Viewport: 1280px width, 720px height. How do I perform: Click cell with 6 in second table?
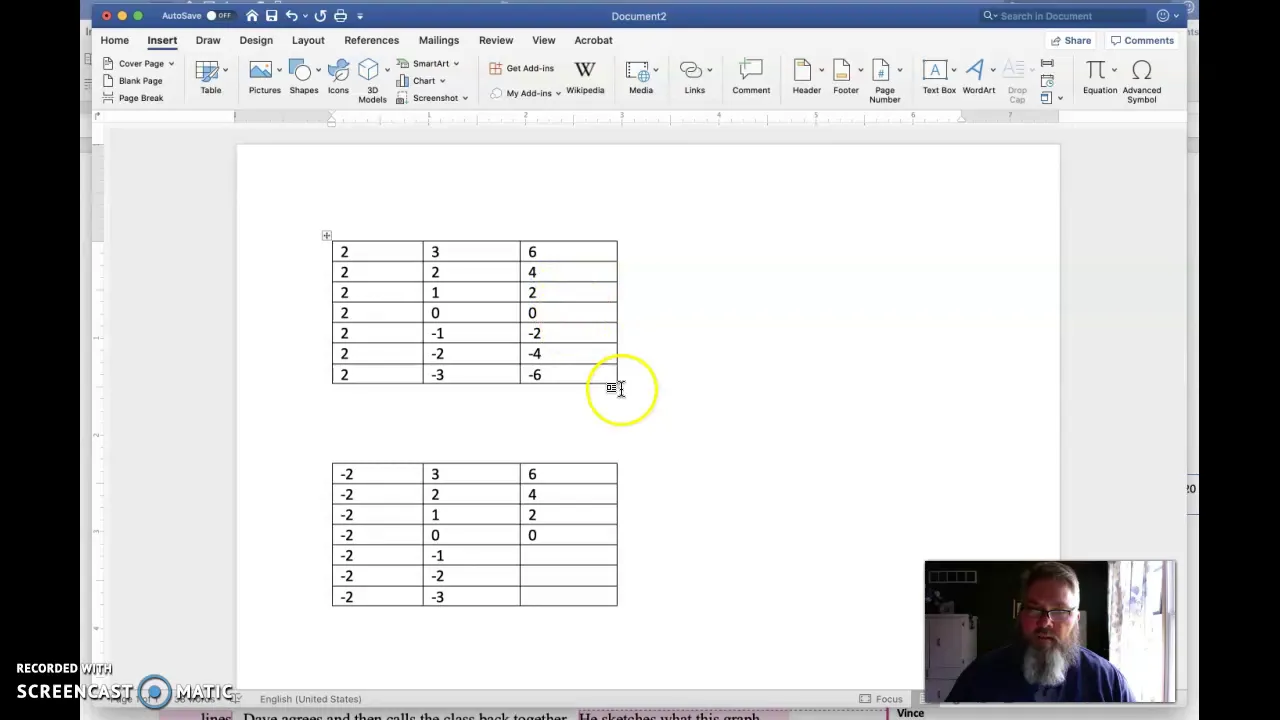click(569, 474)
